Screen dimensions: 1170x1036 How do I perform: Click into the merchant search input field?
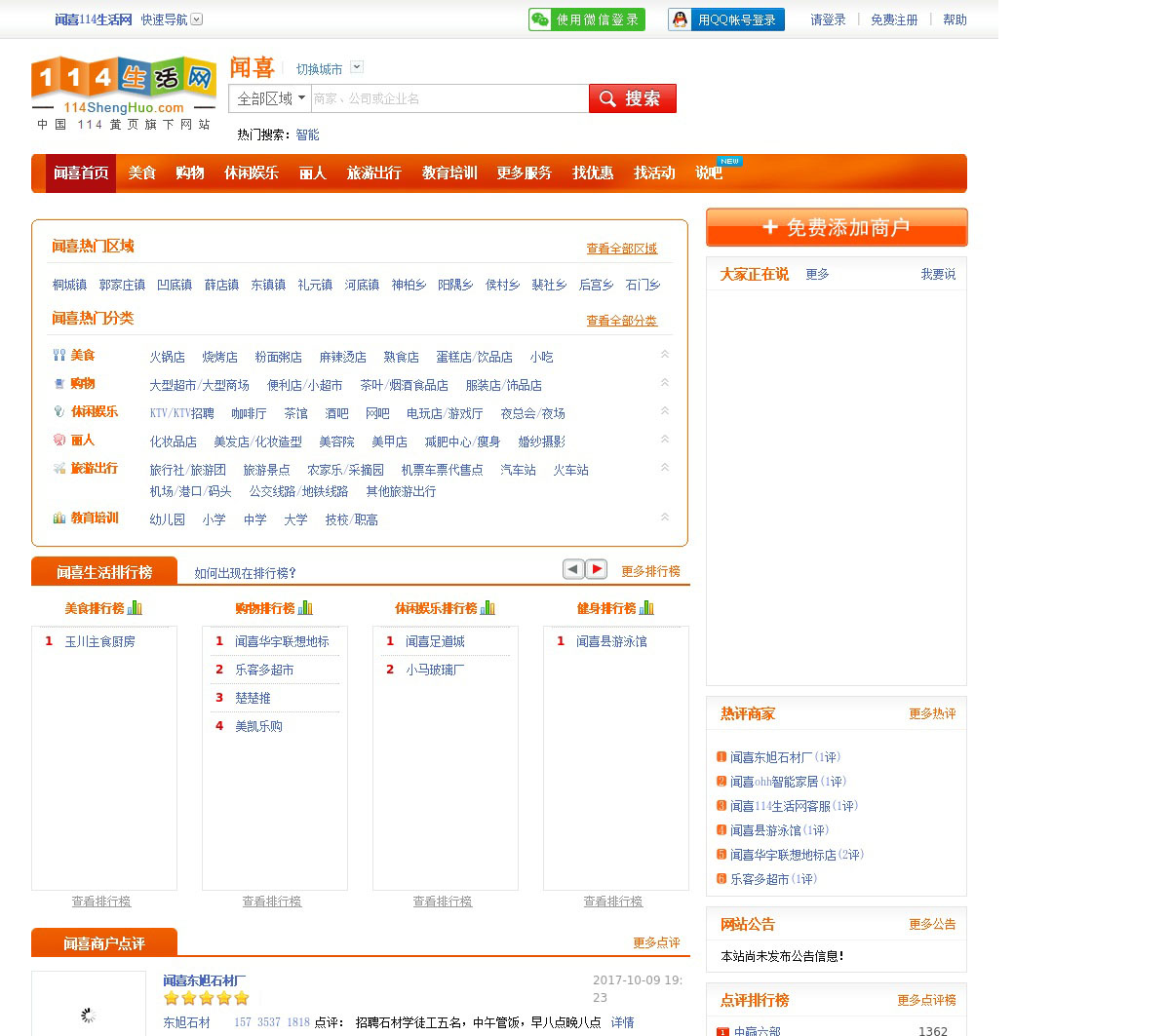[x=448, y=98]
